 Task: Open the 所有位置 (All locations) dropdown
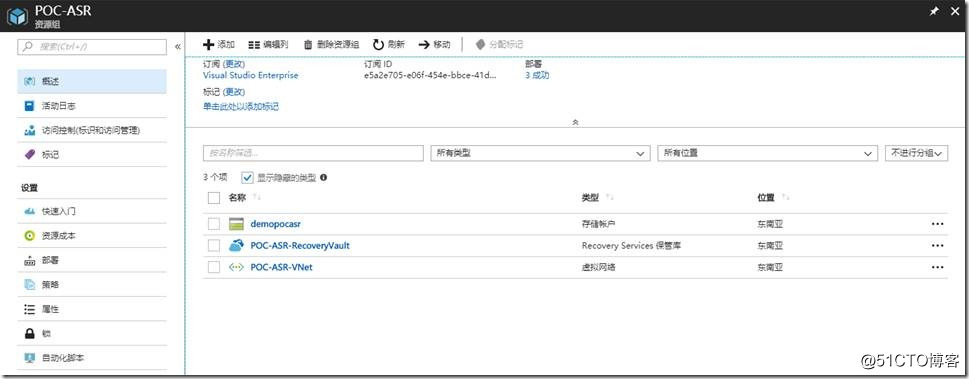tap(768, 153)
